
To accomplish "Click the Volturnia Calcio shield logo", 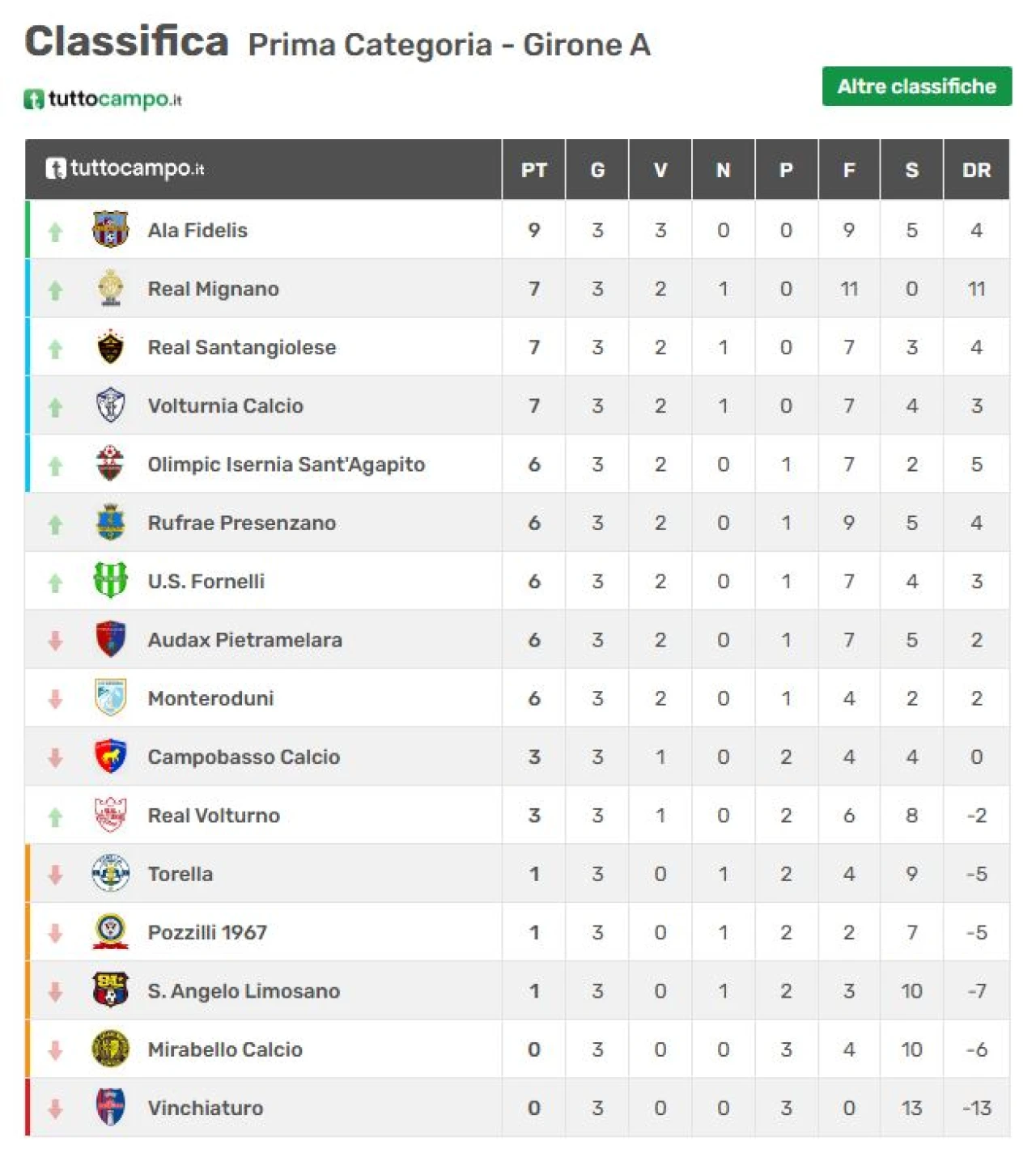I will [111, 405].
